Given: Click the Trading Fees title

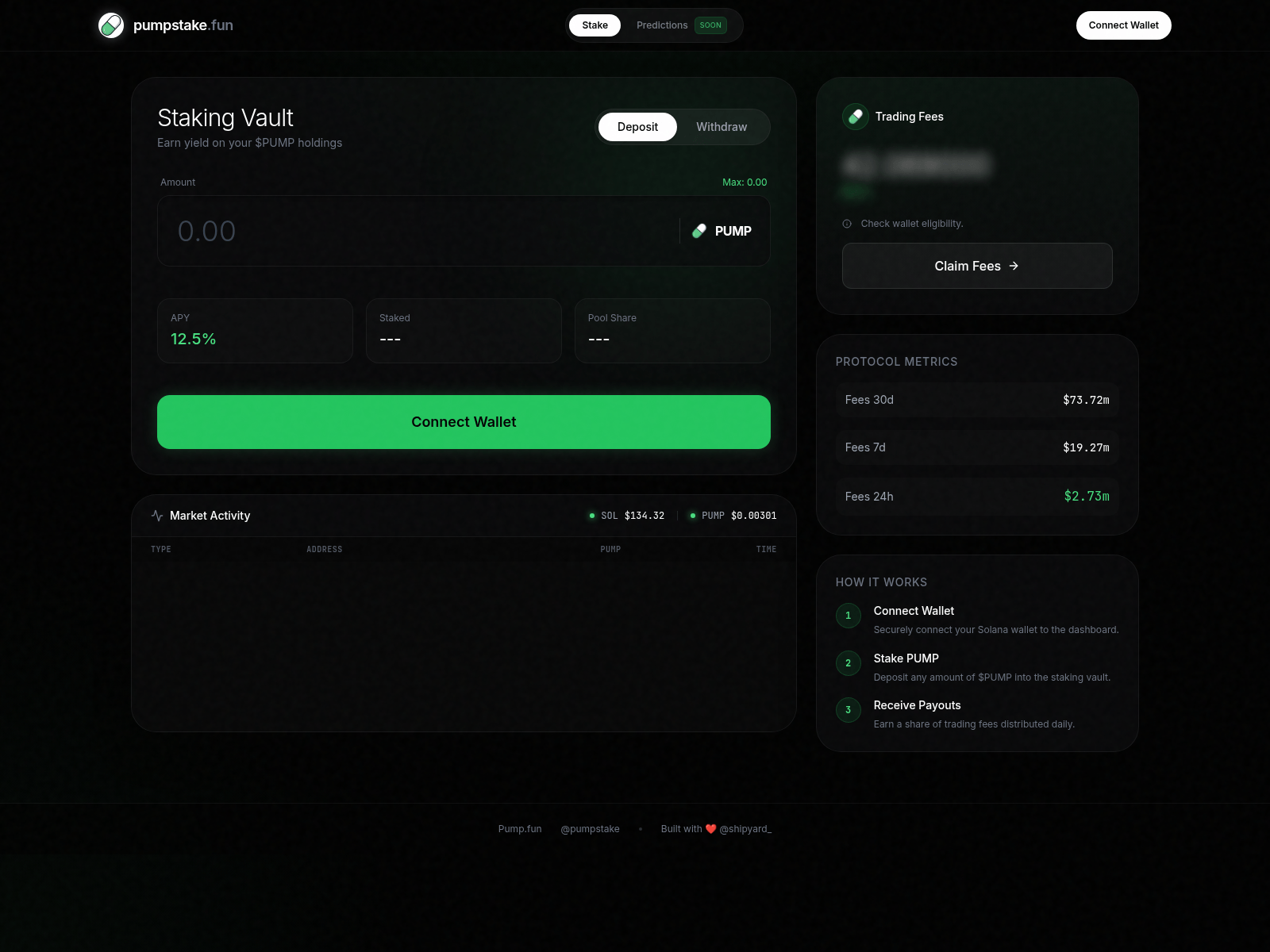Looking at the screenshot, I should coord(910,117).
